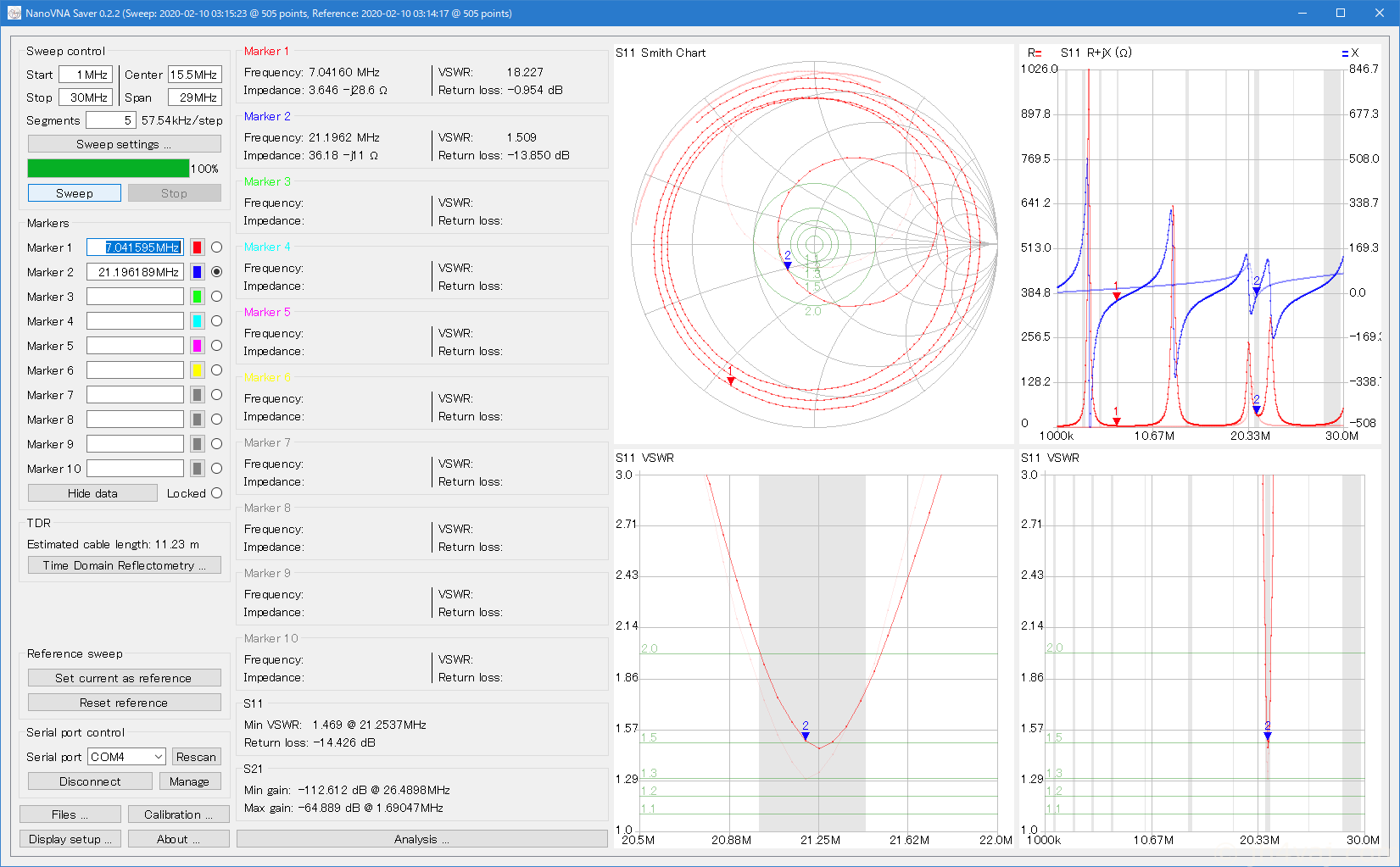Open the About dialog
Image resolution: width=1400 pixels, height=867 pixels.
tap(179, 839)
